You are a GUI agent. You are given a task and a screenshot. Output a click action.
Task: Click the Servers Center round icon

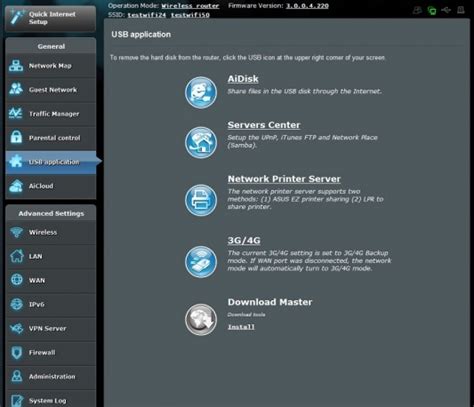[x=201, y=142]
